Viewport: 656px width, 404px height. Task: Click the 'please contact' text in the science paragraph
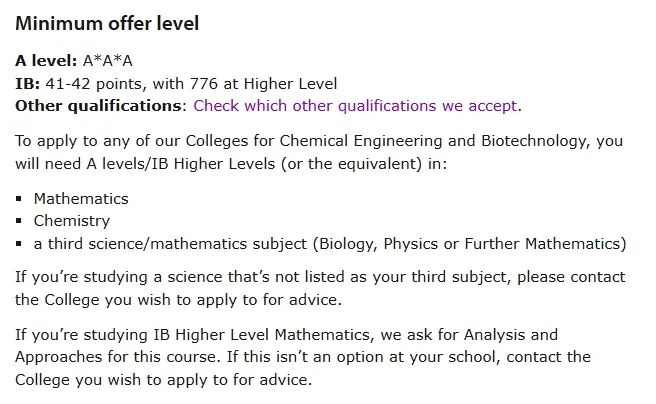coord(571,277)
